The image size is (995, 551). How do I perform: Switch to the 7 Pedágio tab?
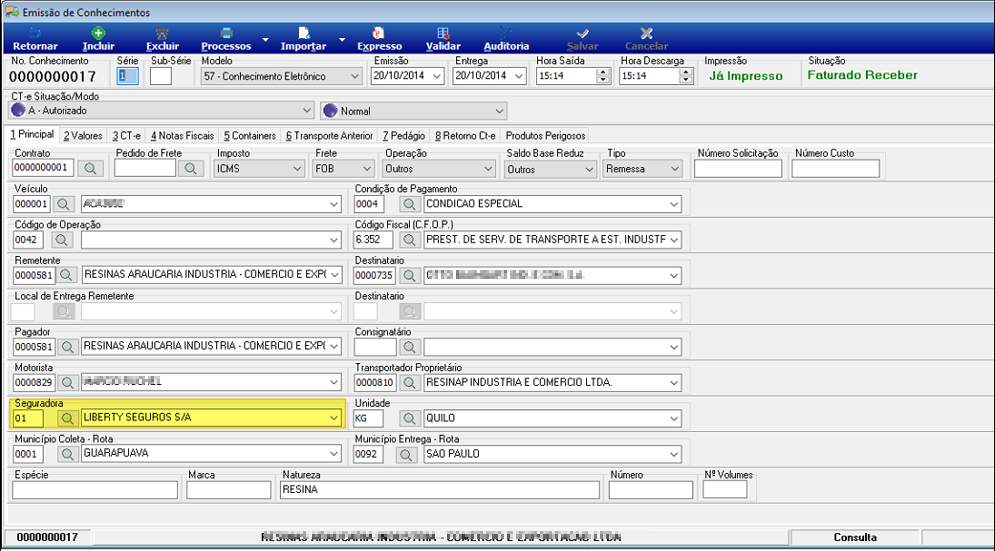click(x=404, y=136)
